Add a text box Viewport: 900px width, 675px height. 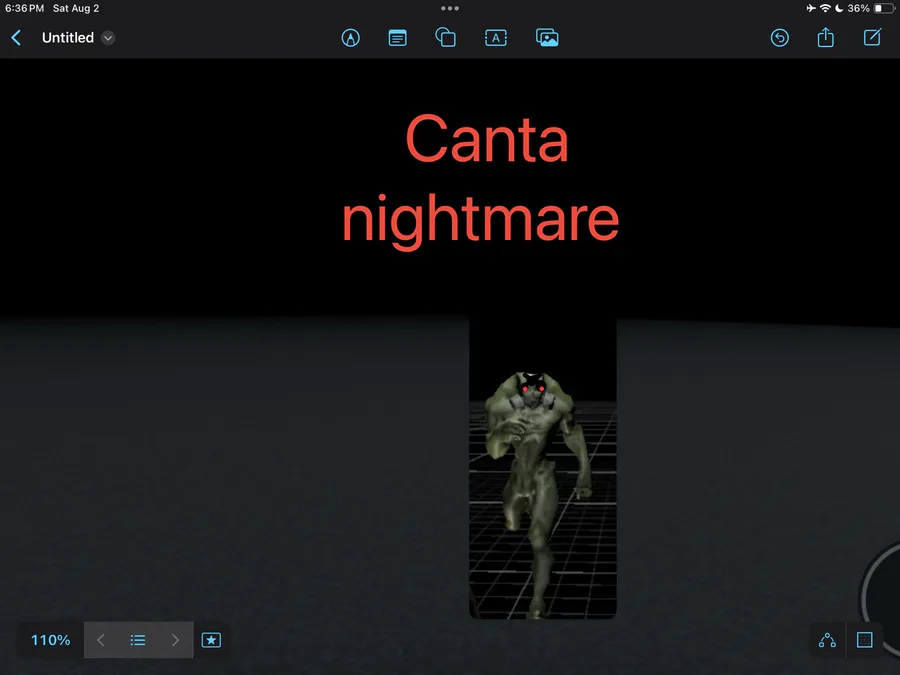[496, 38]
